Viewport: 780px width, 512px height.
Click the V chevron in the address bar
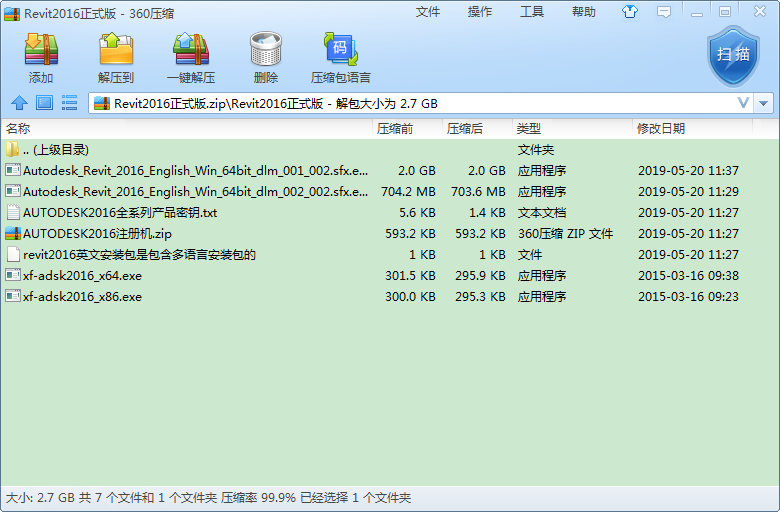743,103
